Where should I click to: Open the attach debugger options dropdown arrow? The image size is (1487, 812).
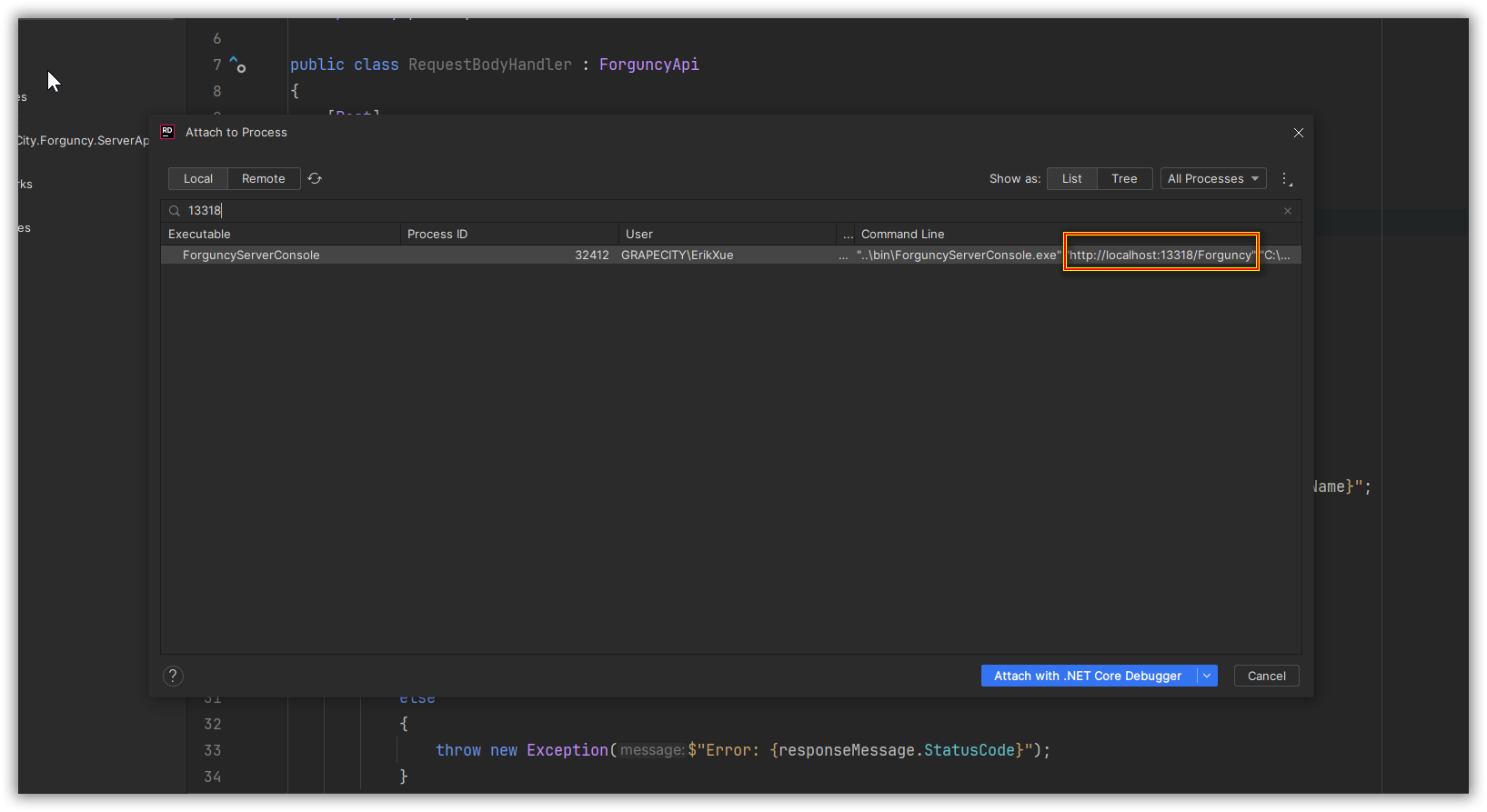1207,676
